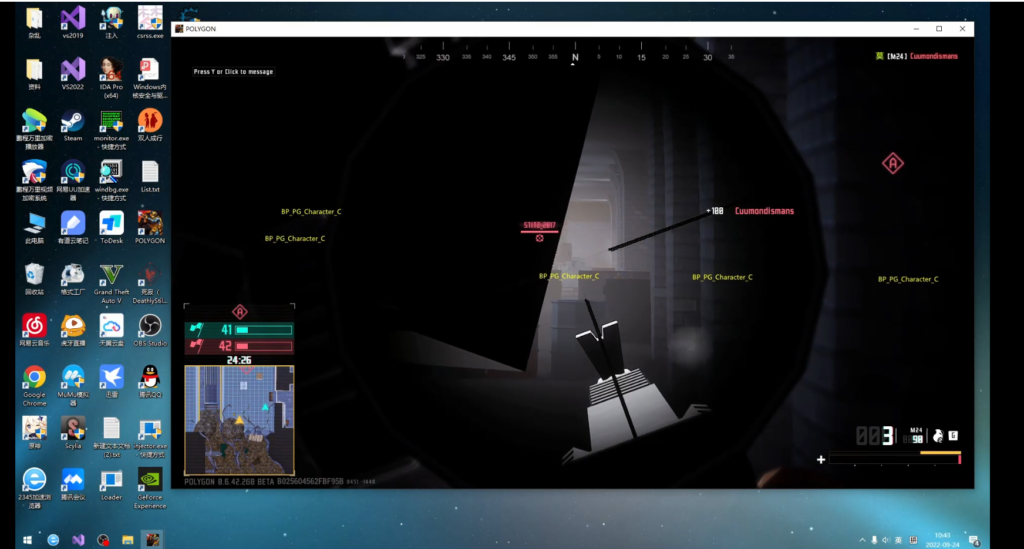
Task: Open the browser icon on taskbar
Action: (x=53, y=540)
